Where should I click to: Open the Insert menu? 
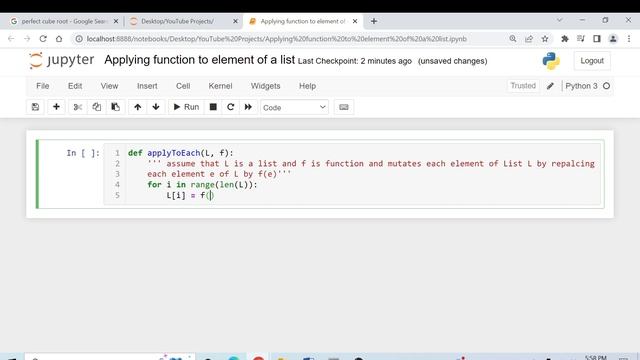[x=147, y=86]
